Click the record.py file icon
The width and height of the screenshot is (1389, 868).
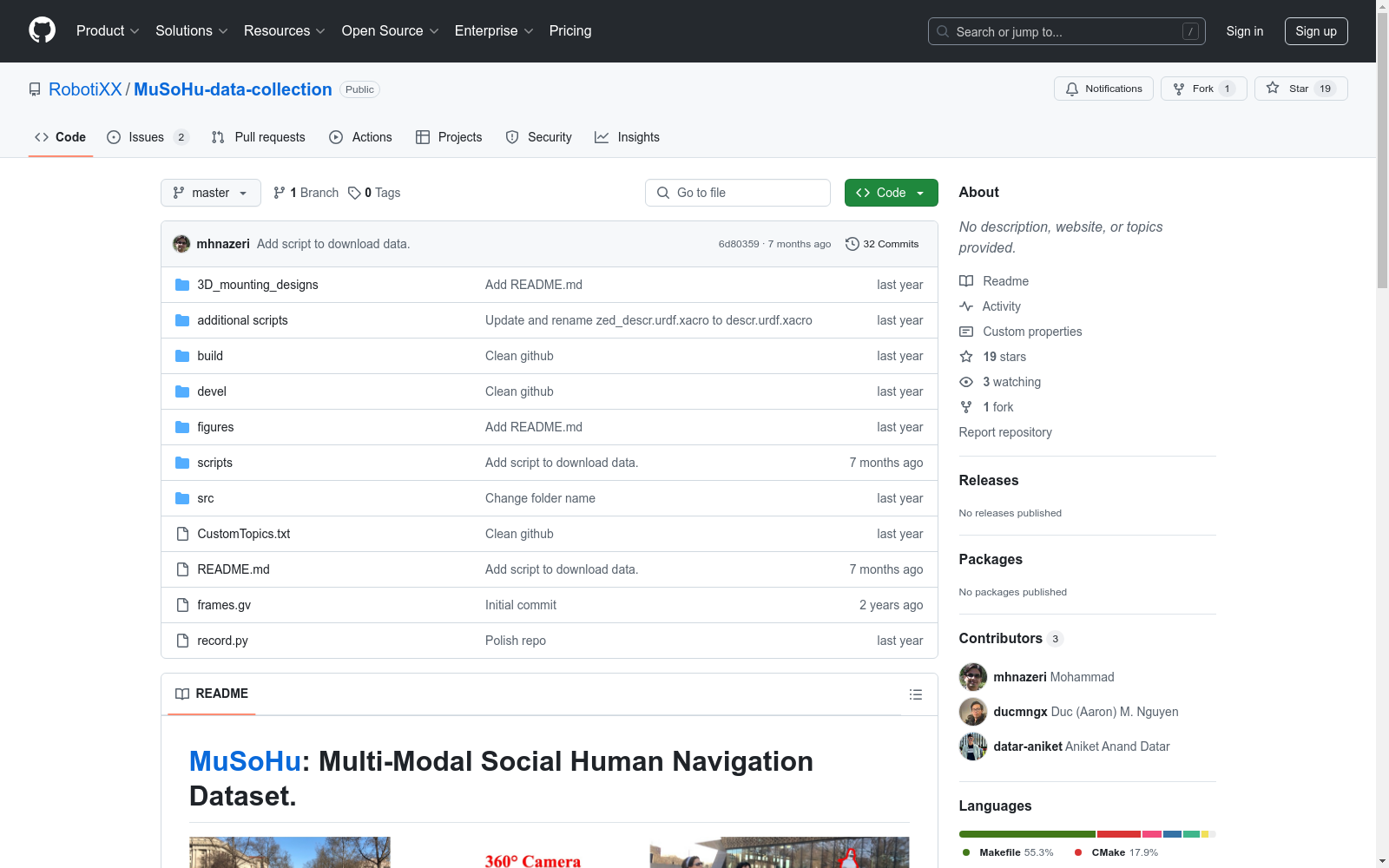(x=182, y=641)
